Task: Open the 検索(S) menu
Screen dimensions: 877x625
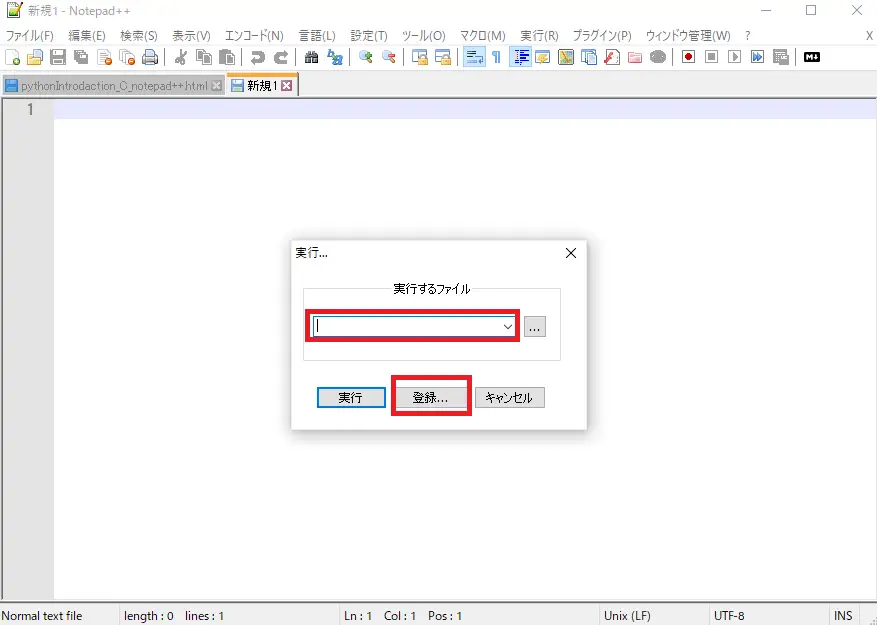Action: click(139, 36)
